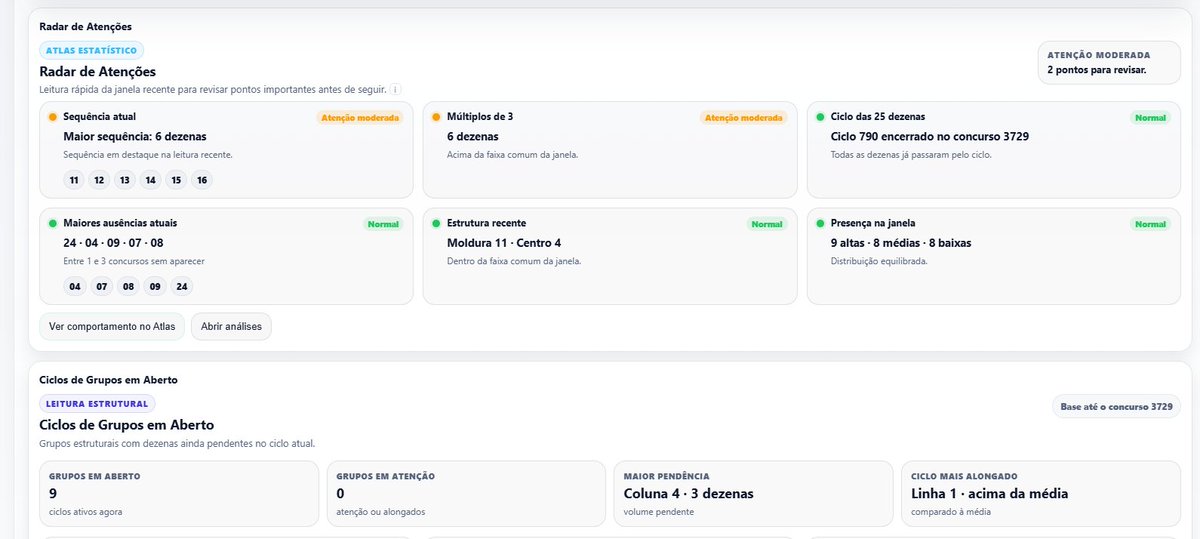Open the GRUPOS EM ABERTO stat card
Screen dimensions: 1200x539
[x=178, y=493]
